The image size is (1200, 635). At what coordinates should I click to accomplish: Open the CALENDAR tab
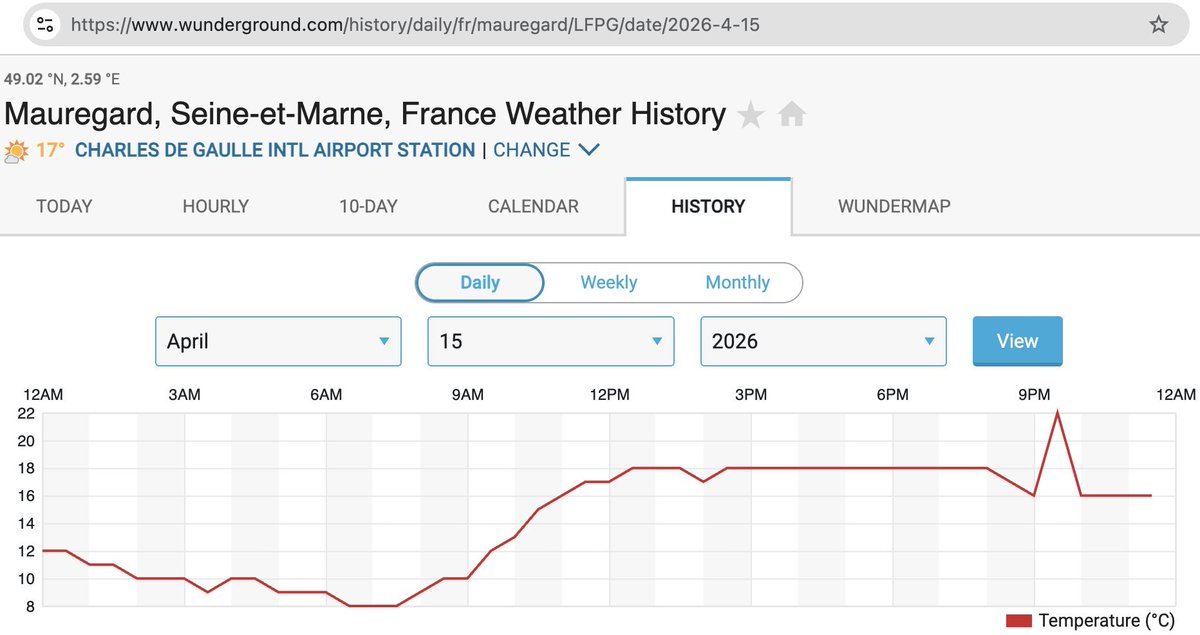pyautogui.click(x=533, y=207)
